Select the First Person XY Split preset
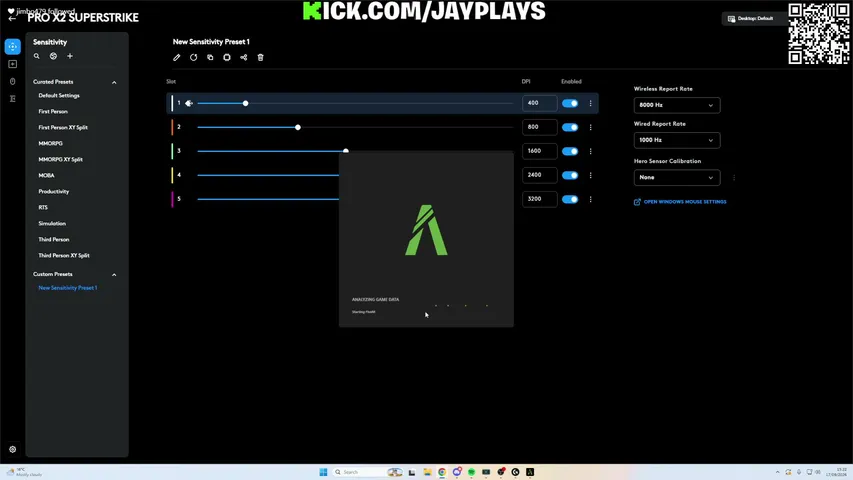Image resolution: width=853 pixels, height=480 pixels. (63, 127)
